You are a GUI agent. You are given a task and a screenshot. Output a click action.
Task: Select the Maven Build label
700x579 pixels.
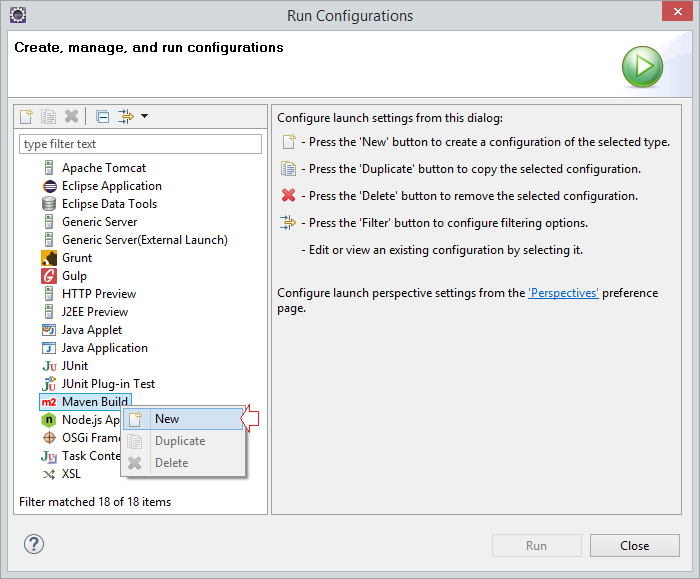95,402
